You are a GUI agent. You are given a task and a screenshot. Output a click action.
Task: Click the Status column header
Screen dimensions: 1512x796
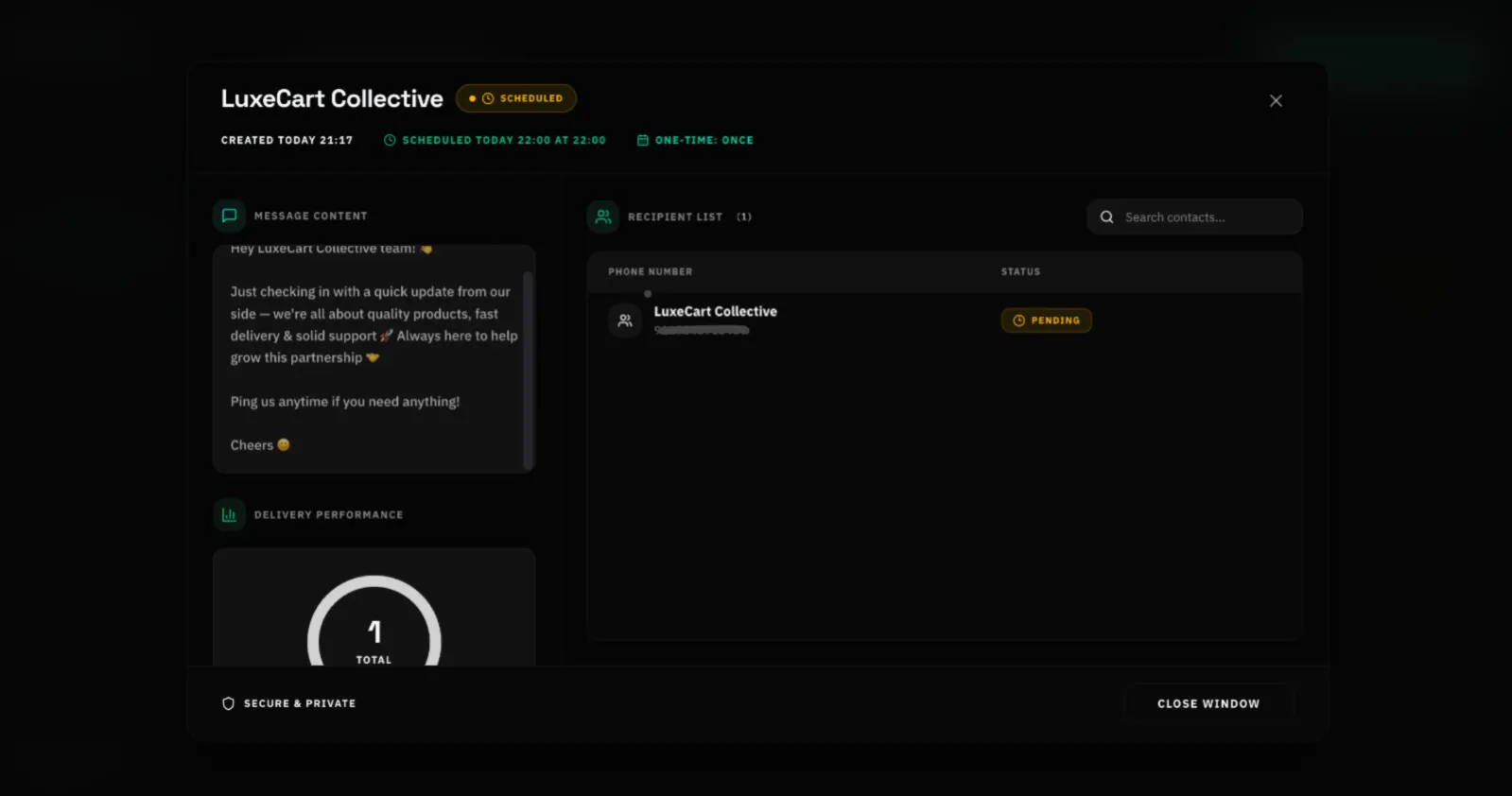coord(1021,271)
